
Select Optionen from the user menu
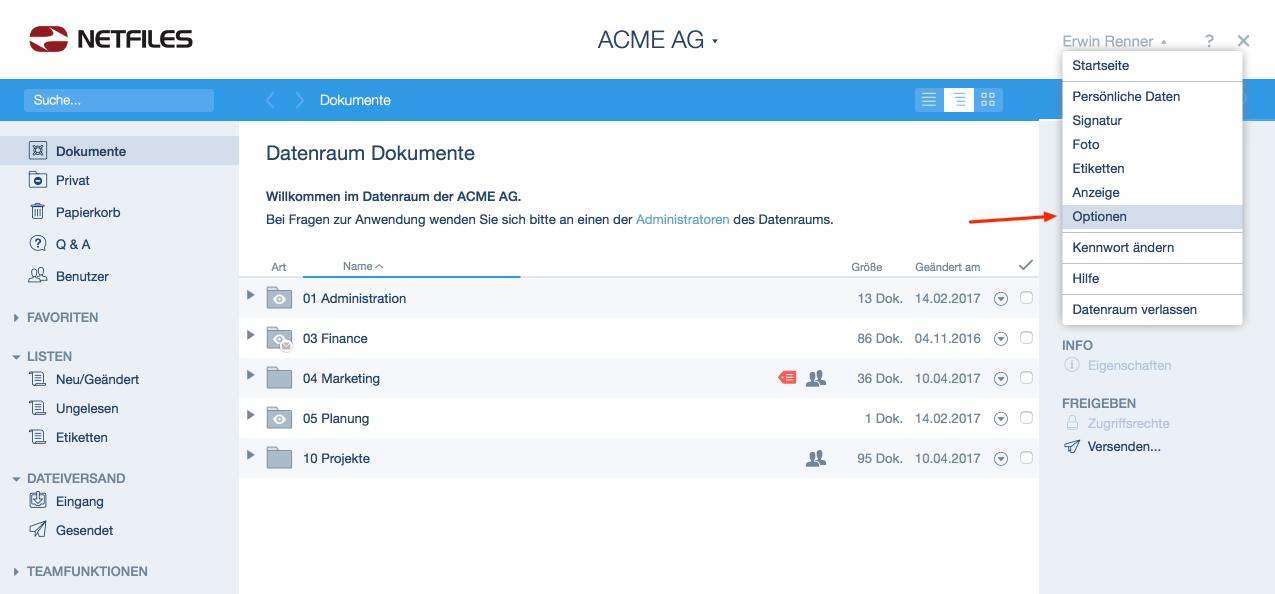1099,216
